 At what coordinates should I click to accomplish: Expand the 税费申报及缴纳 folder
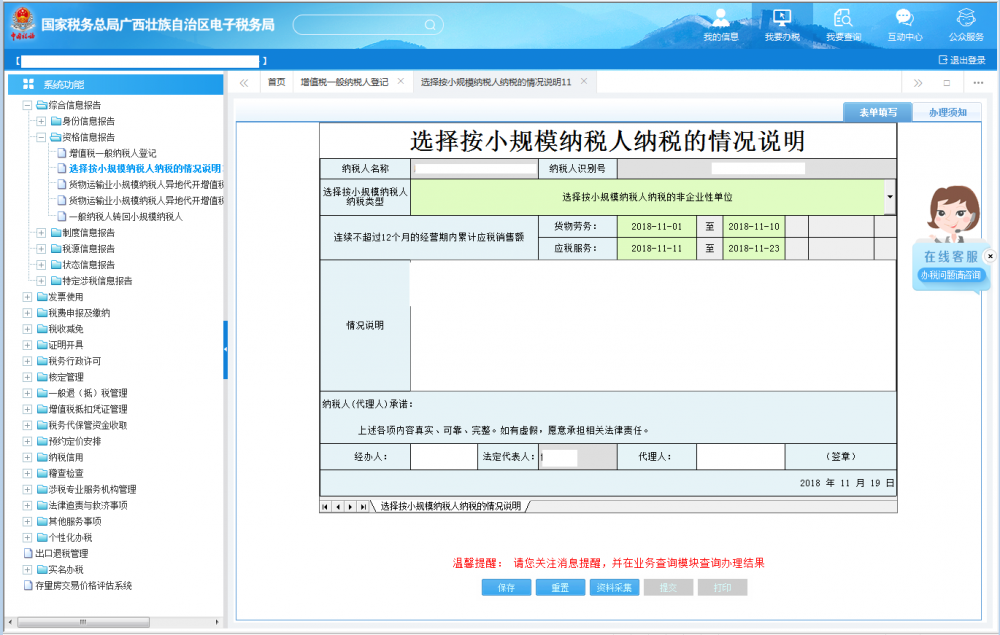(x=27, y=313)
